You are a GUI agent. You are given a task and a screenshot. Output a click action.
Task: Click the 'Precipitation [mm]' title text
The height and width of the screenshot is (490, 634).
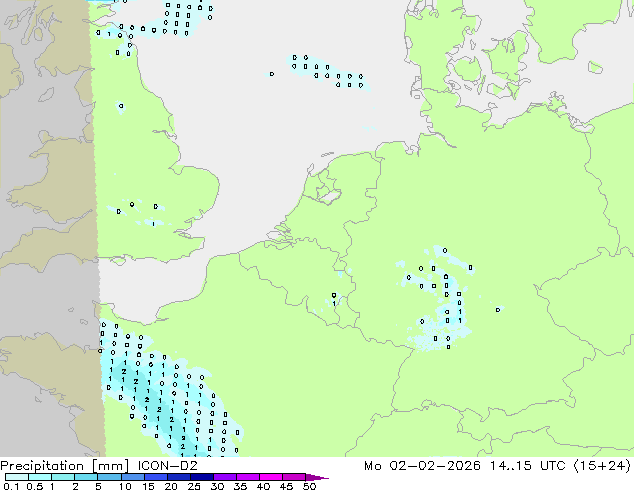pos(64,466)
